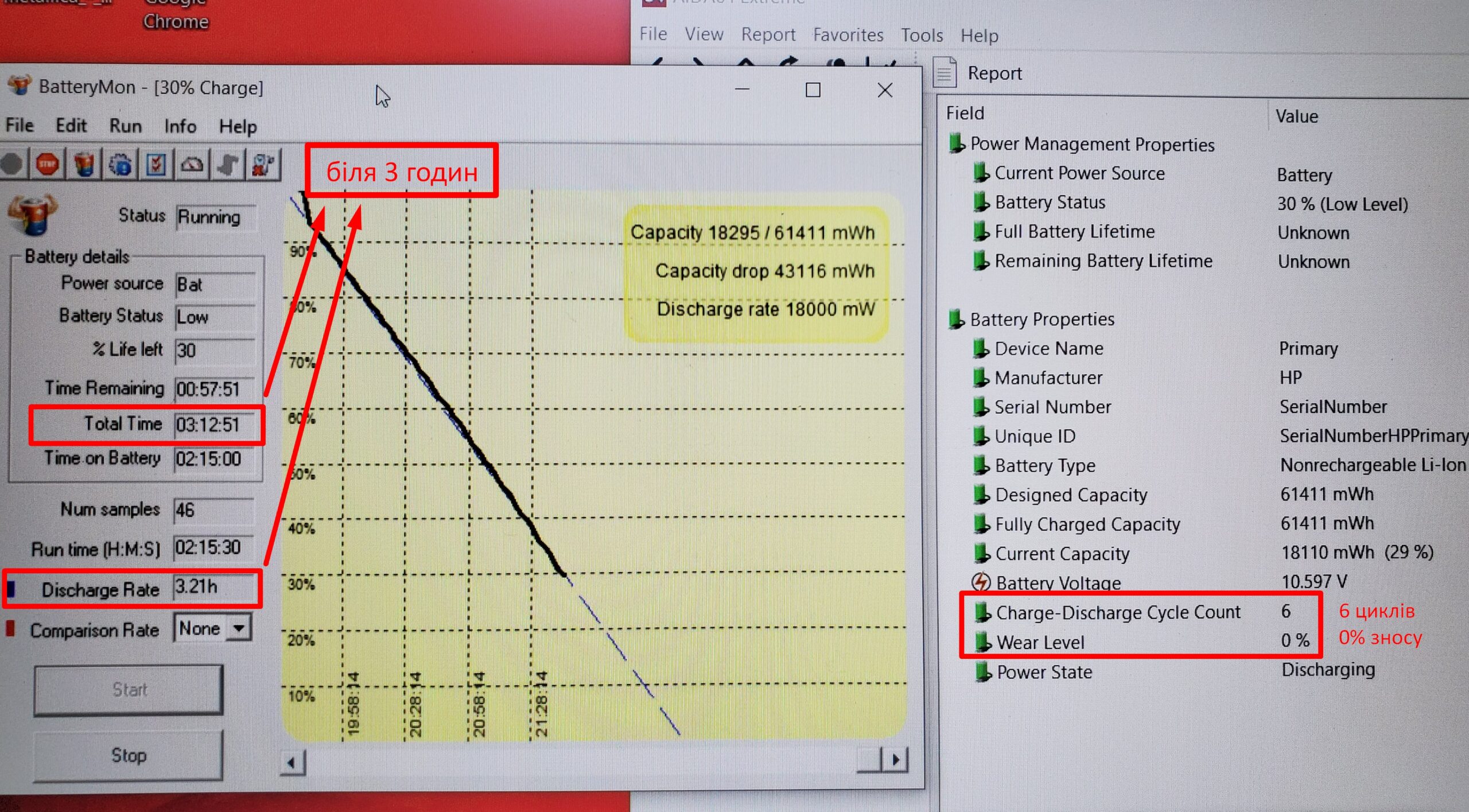Click the grayed Start button
Viewport: 1469px width, 812px height.
tap(129, 690)
